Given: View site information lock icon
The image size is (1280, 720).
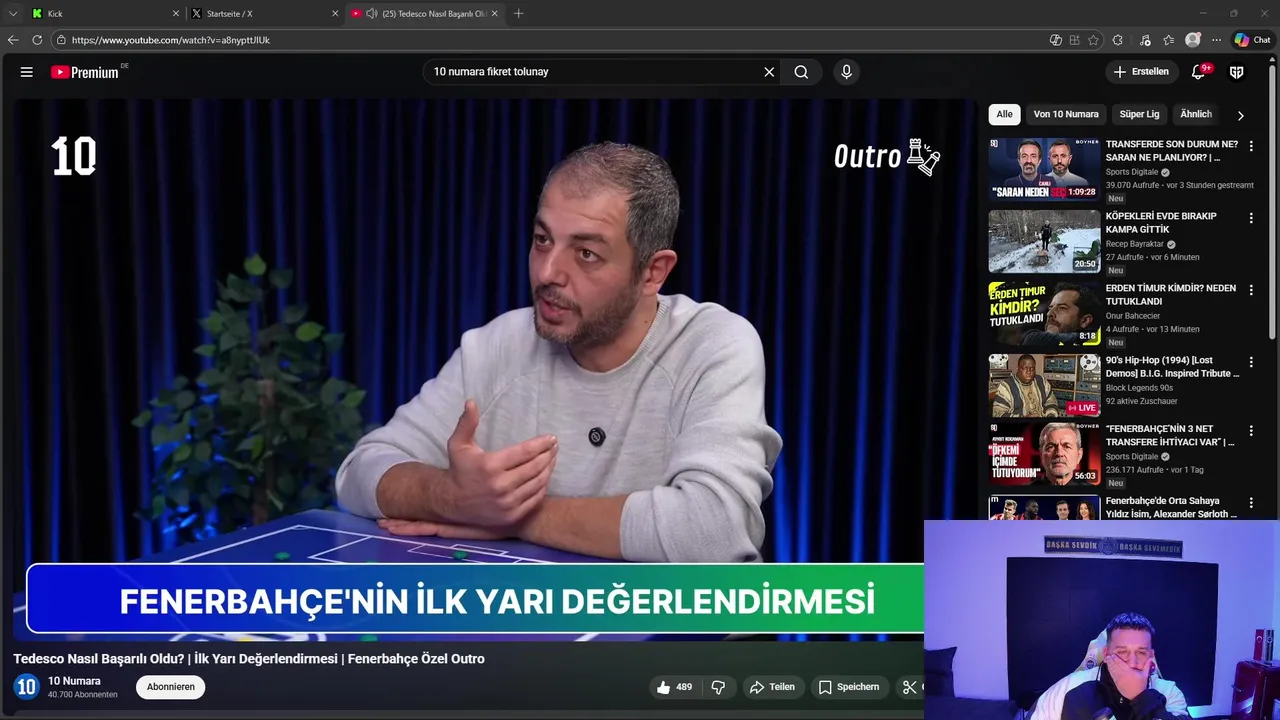Looking at the screenshot, I should pyautogui.click(x=61, y=40).
